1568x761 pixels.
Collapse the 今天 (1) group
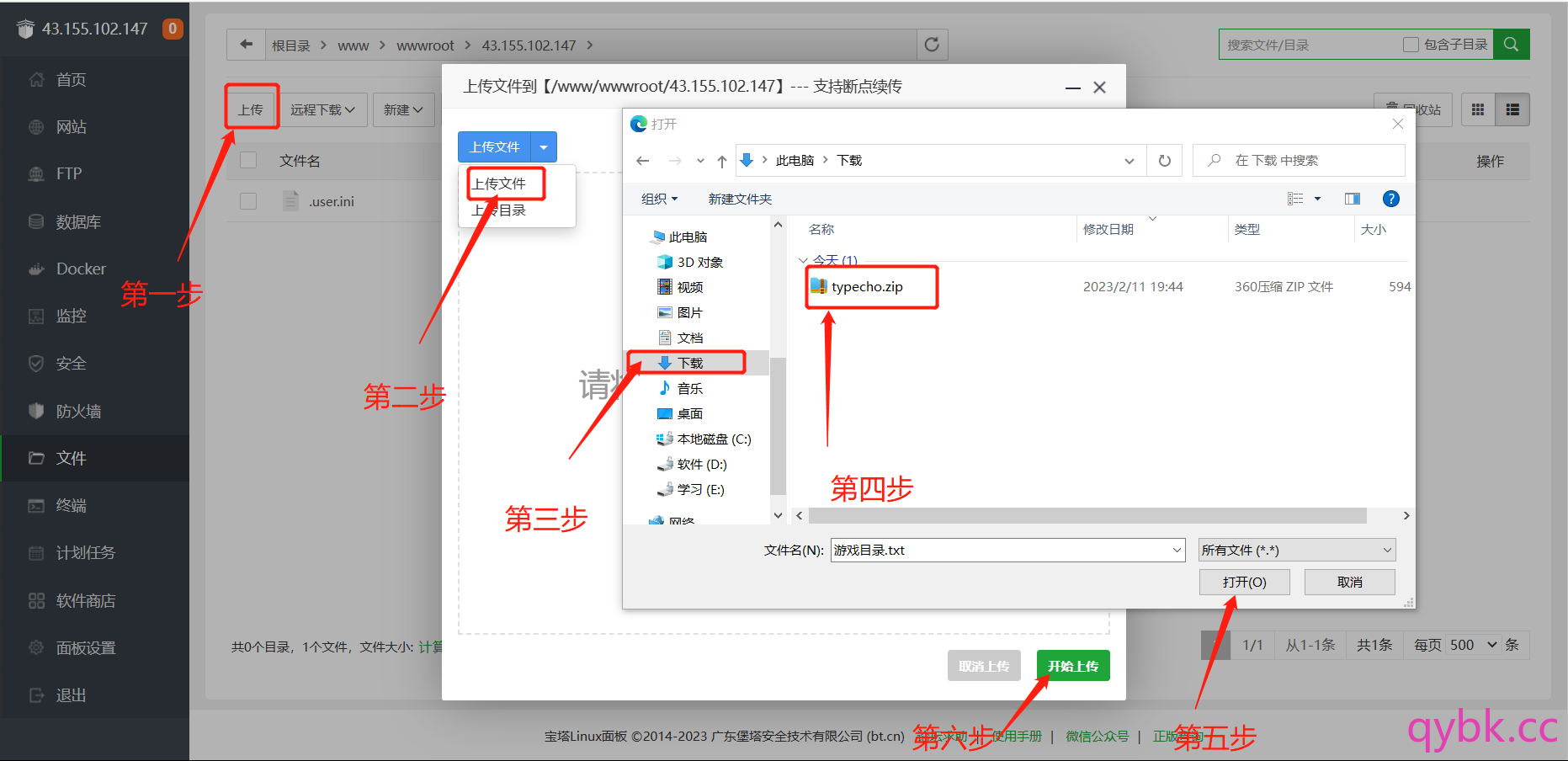pos(803,261)
